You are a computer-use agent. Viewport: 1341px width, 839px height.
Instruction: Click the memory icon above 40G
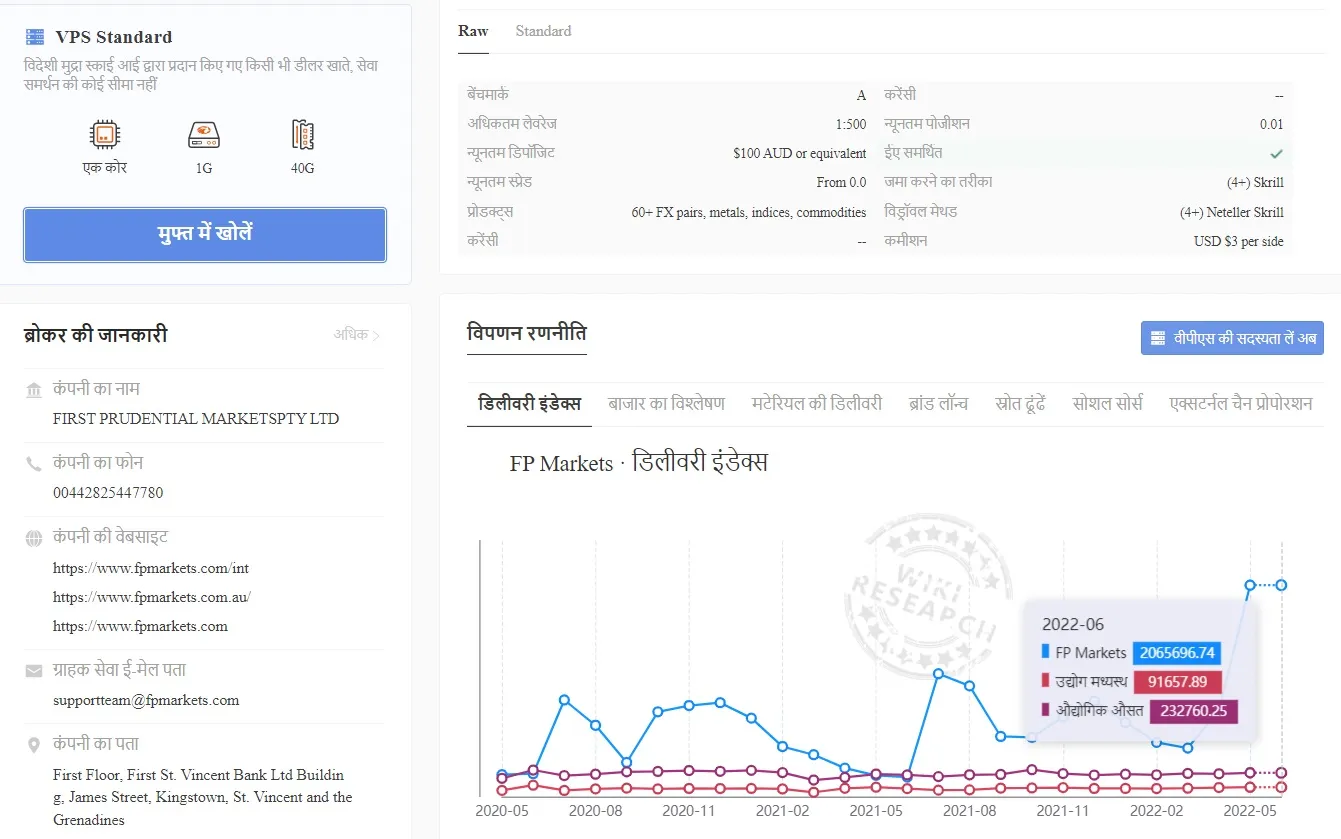point(302,135)
